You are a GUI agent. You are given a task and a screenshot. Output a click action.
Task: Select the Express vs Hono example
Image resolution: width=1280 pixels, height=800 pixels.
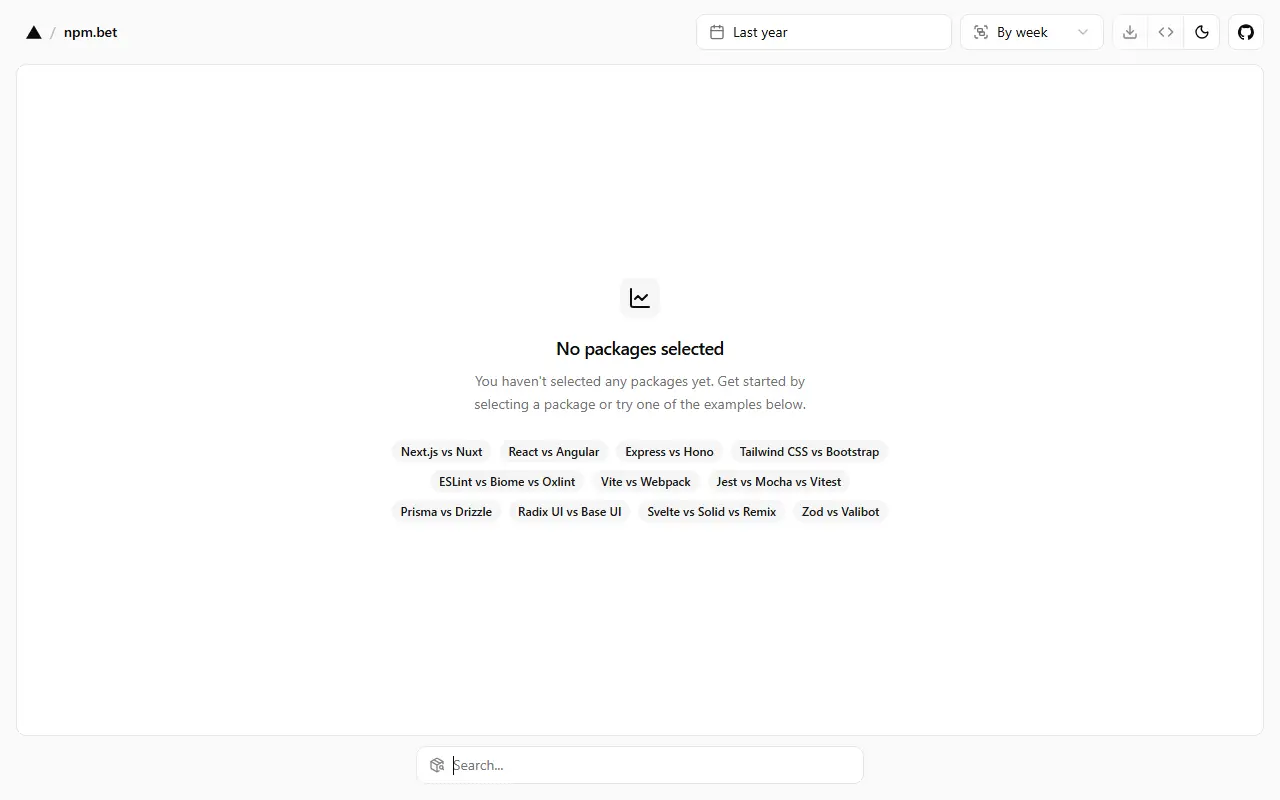pos(670,452)
